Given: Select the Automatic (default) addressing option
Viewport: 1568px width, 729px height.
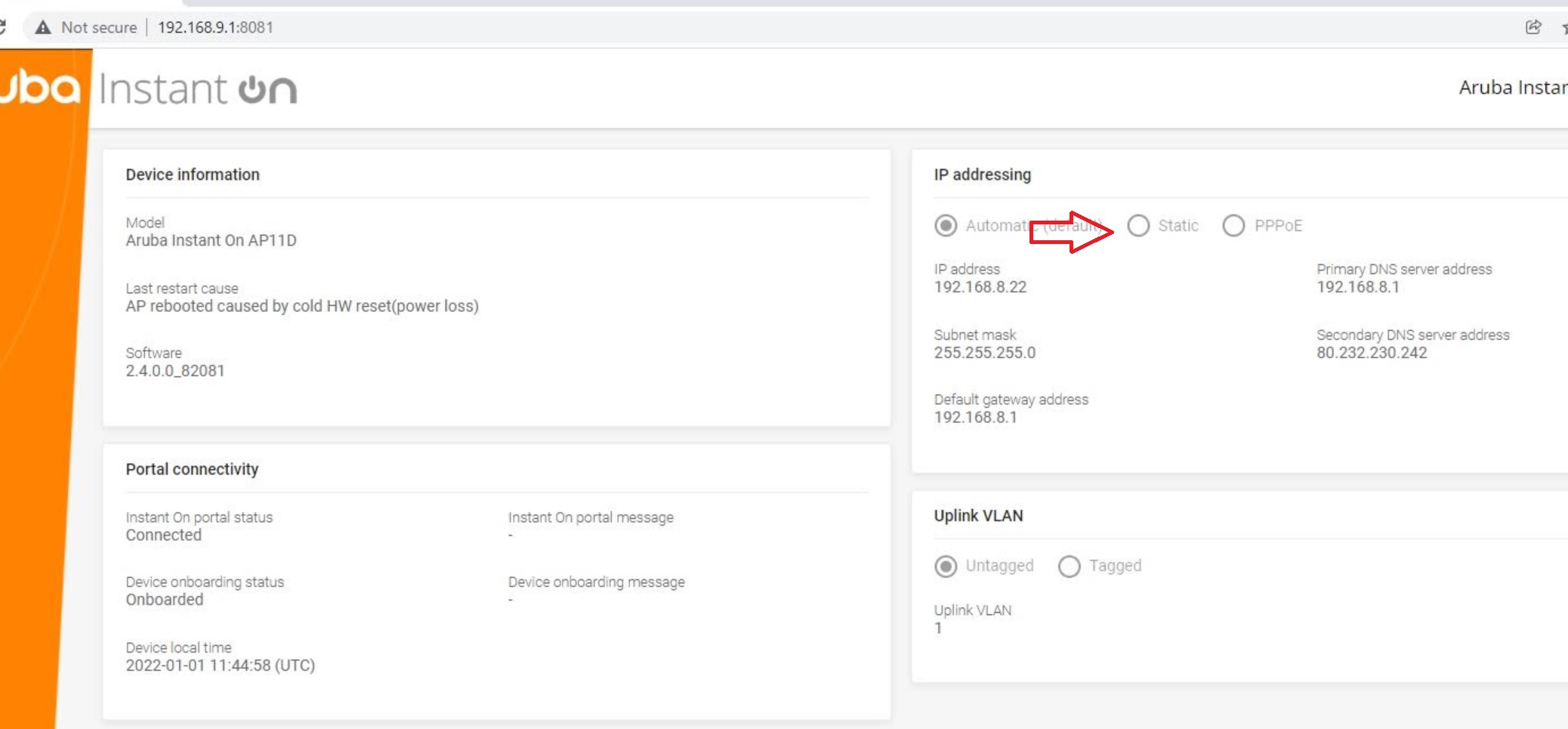Looking at the screenshot, I should pos(945,225).
